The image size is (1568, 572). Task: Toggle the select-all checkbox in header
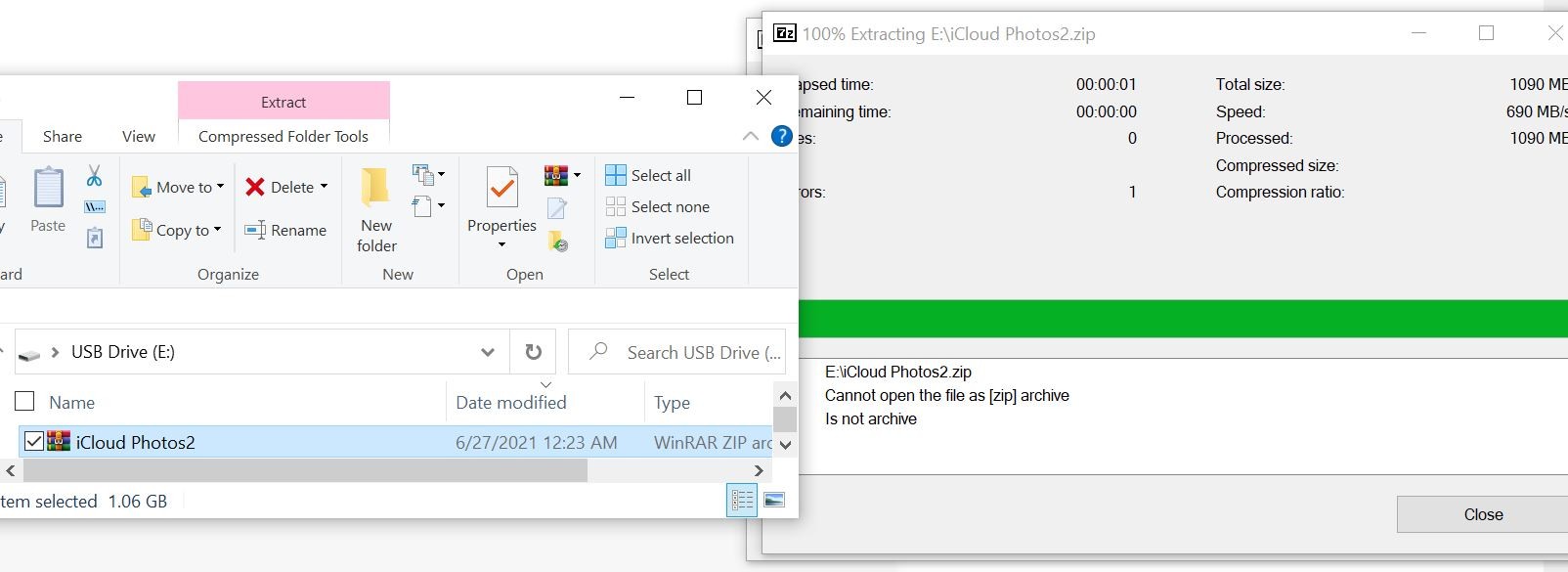tap(24, 401)
